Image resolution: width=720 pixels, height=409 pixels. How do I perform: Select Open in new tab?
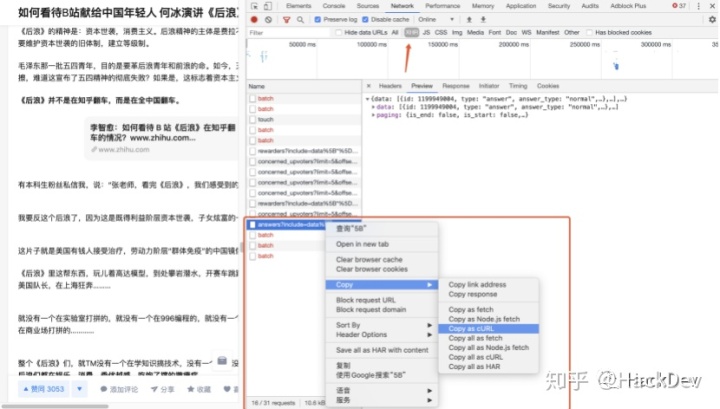pyautogui.click(x=381, y=244)
